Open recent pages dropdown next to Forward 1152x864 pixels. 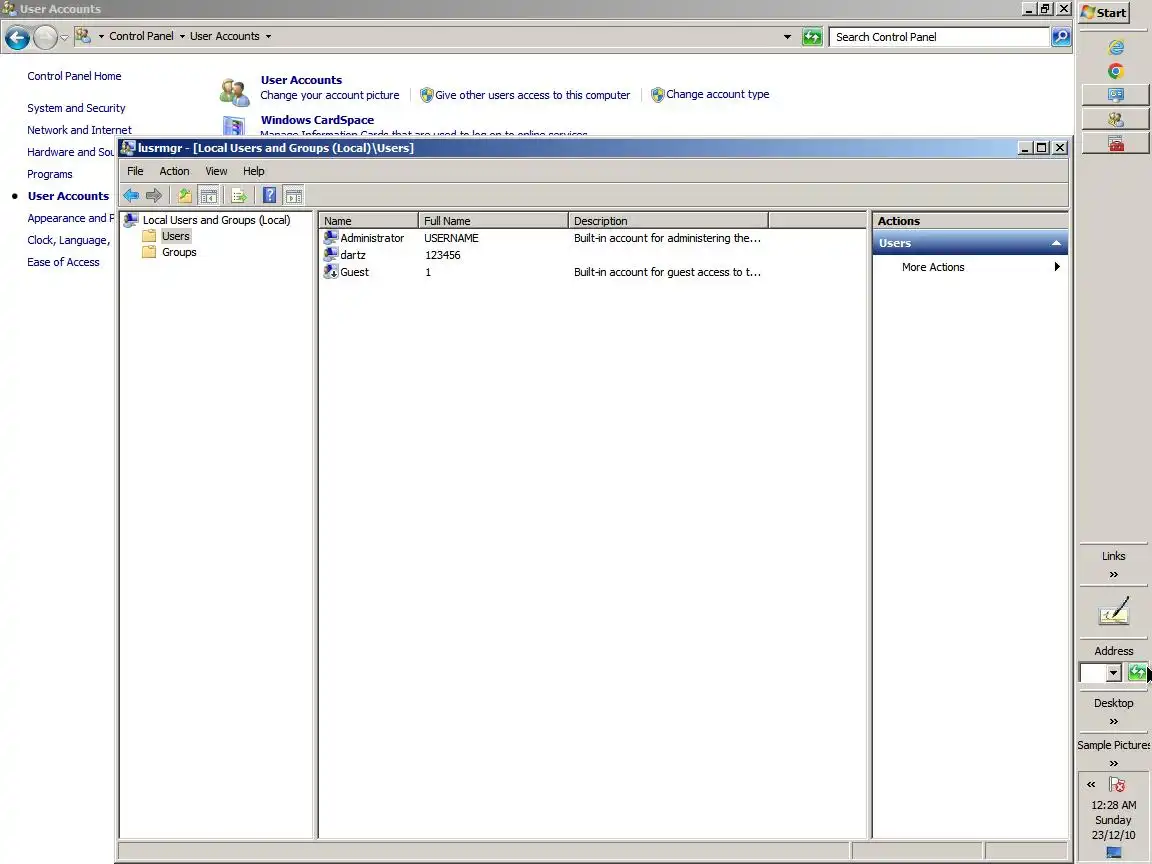(x=65, y=37)
